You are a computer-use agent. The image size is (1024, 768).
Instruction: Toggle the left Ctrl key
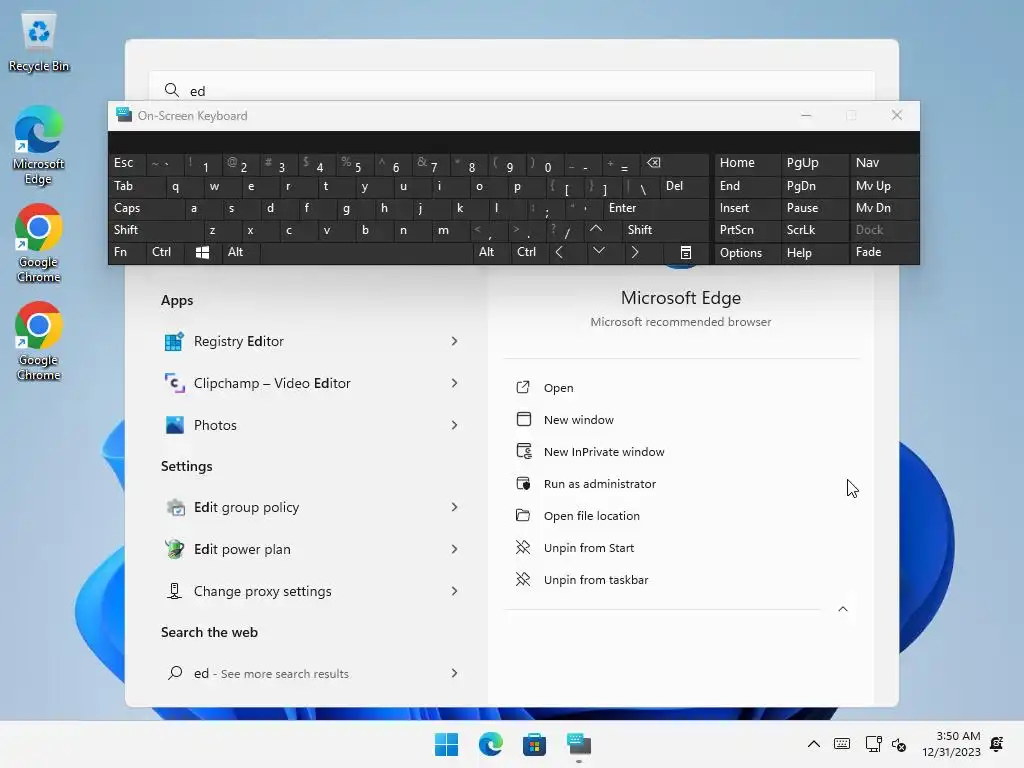165,252
